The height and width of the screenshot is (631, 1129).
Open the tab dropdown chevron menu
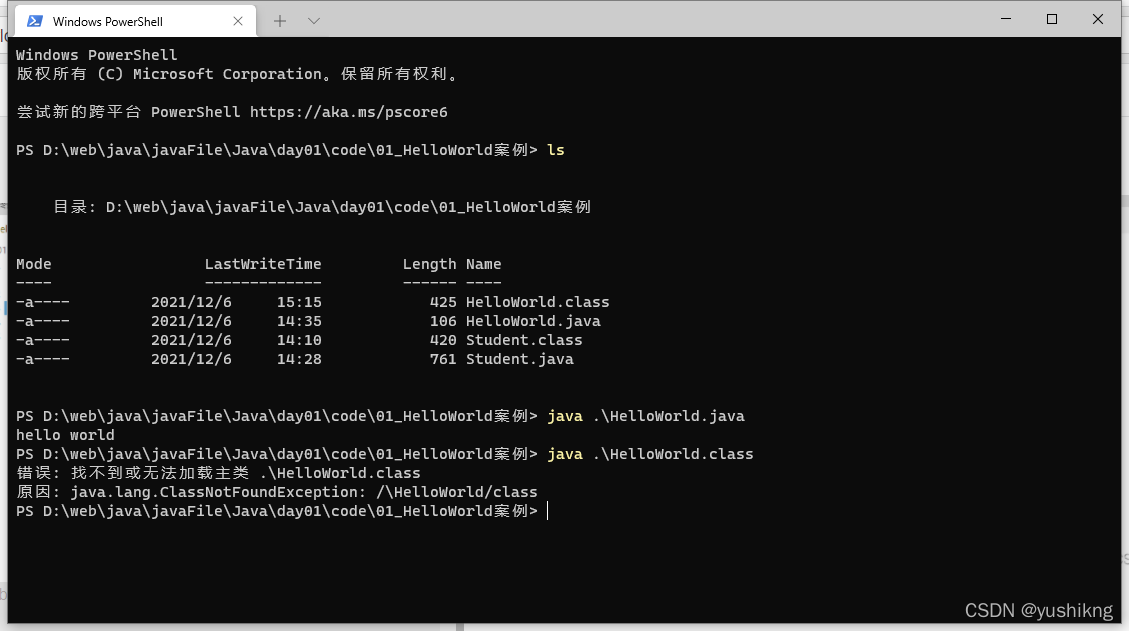[314, 20]
